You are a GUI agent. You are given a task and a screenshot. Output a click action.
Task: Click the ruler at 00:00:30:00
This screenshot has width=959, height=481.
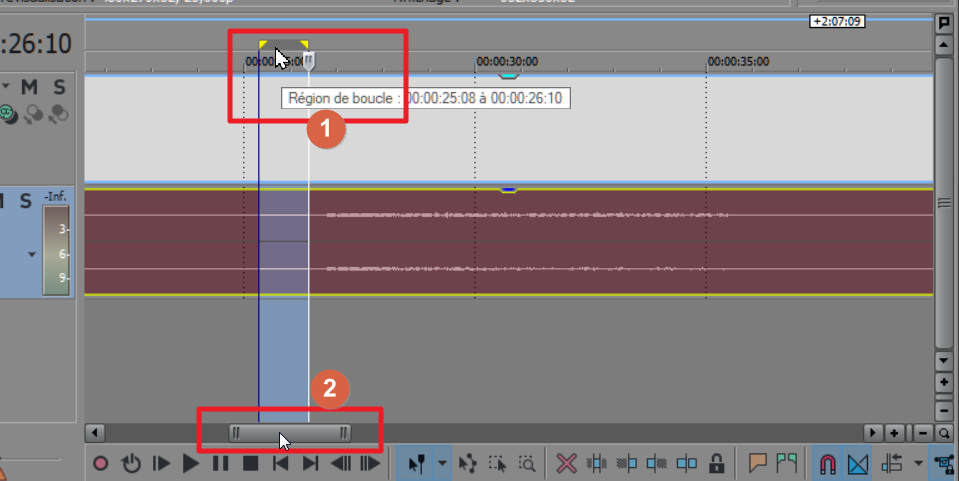click(x=507, y=62)
